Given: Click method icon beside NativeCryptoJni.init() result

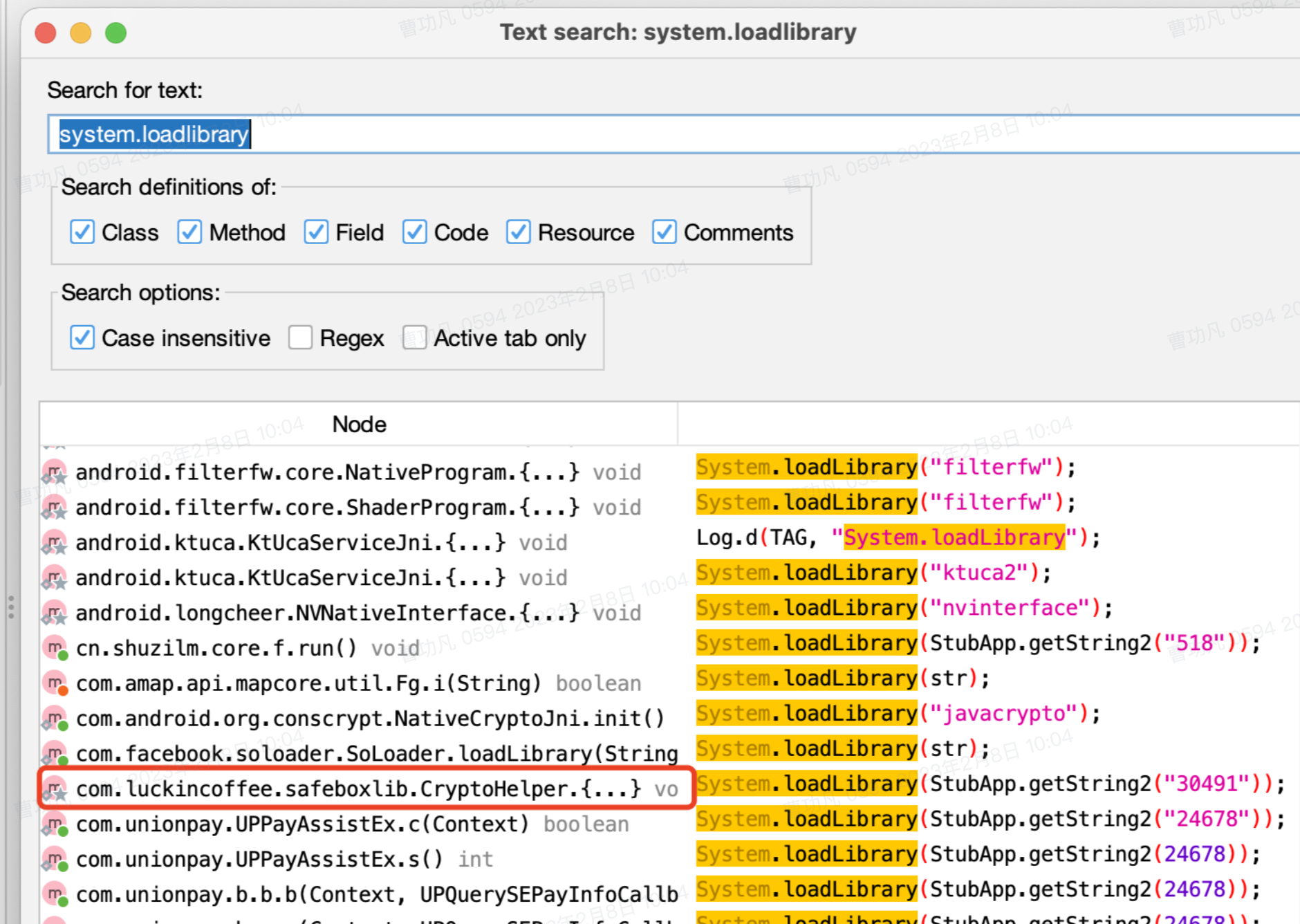Looking at the screenshot, I should click(x=55, y=719).
